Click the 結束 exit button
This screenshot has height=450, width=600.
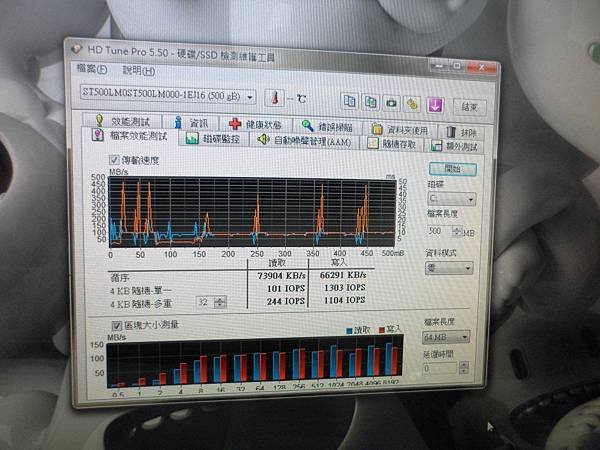click(470, 107)
